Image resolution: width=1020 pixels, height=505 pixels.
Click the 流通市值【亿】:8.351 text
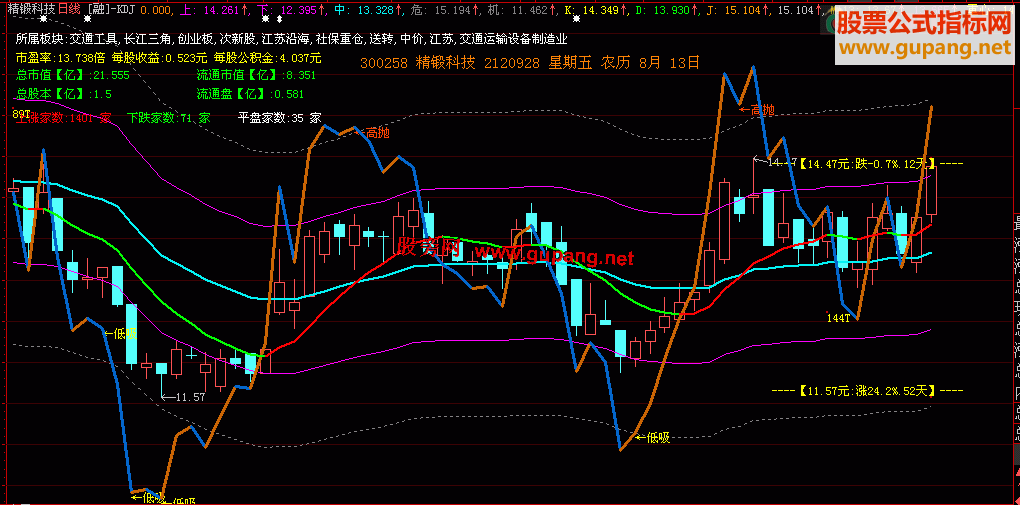point(256,75)
